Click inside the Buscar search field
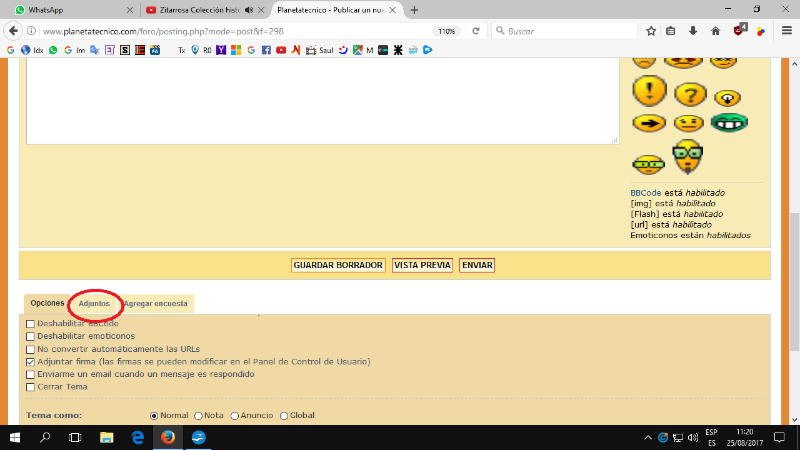The width and height of the screenshot is (800, 450). pos(565,31)
